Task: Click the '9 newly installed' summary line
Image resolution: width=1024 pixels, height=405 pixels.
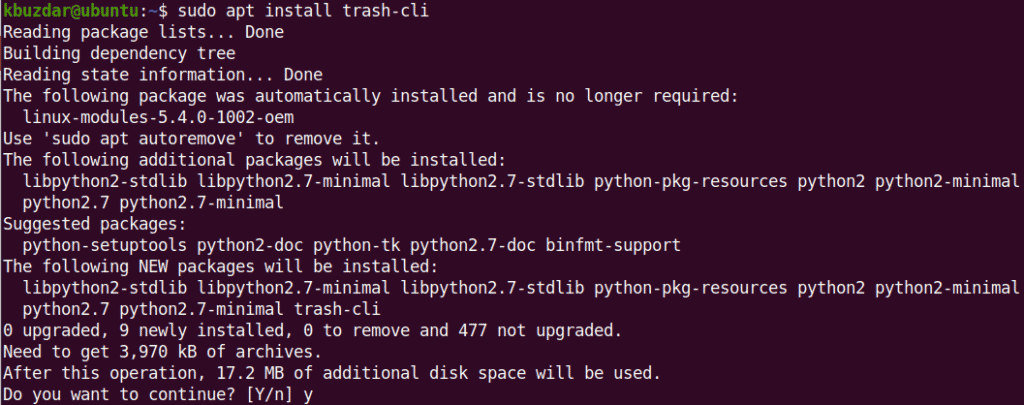Action: pos(313,331)
